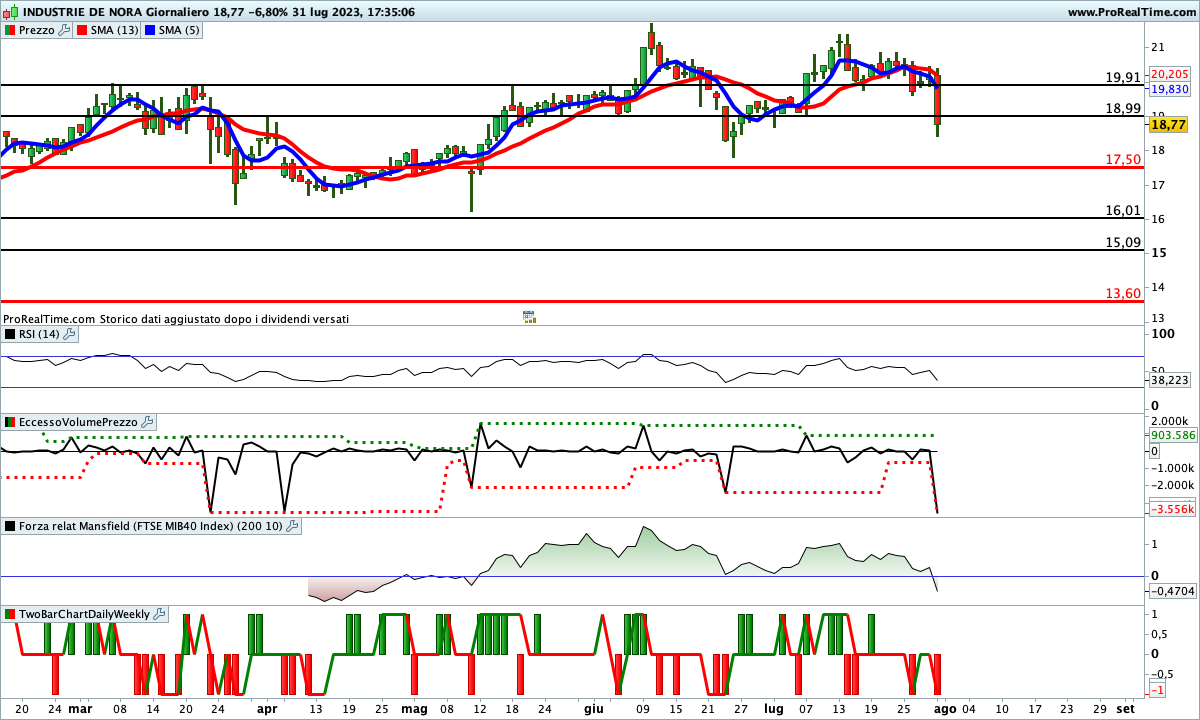The image size is (1200, 720).
Task: Click the red SMA (13) color swatch
Action: click(81, 30)
